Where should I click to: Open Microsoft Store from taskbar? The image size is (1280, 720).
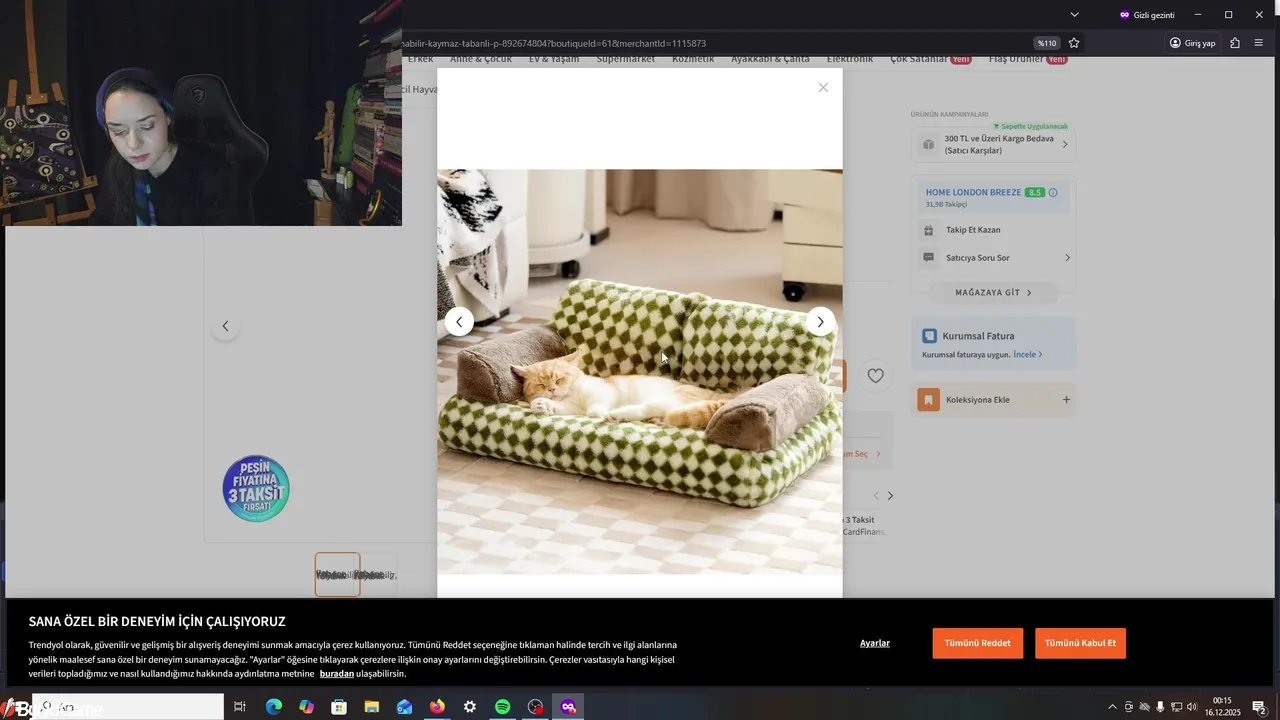tap(339, 707)
